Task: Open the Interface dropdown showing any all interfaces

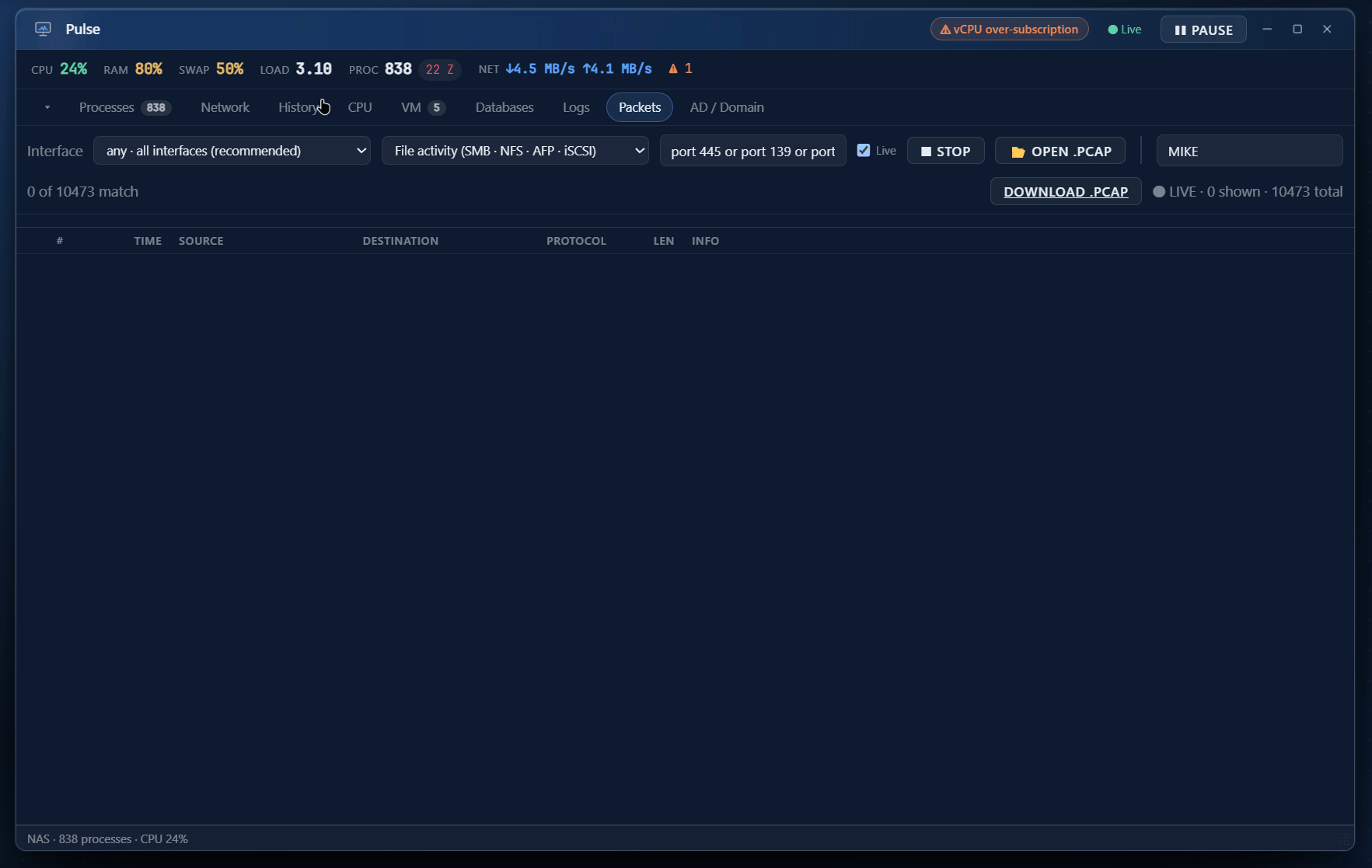Action: [x=232, y=151]
